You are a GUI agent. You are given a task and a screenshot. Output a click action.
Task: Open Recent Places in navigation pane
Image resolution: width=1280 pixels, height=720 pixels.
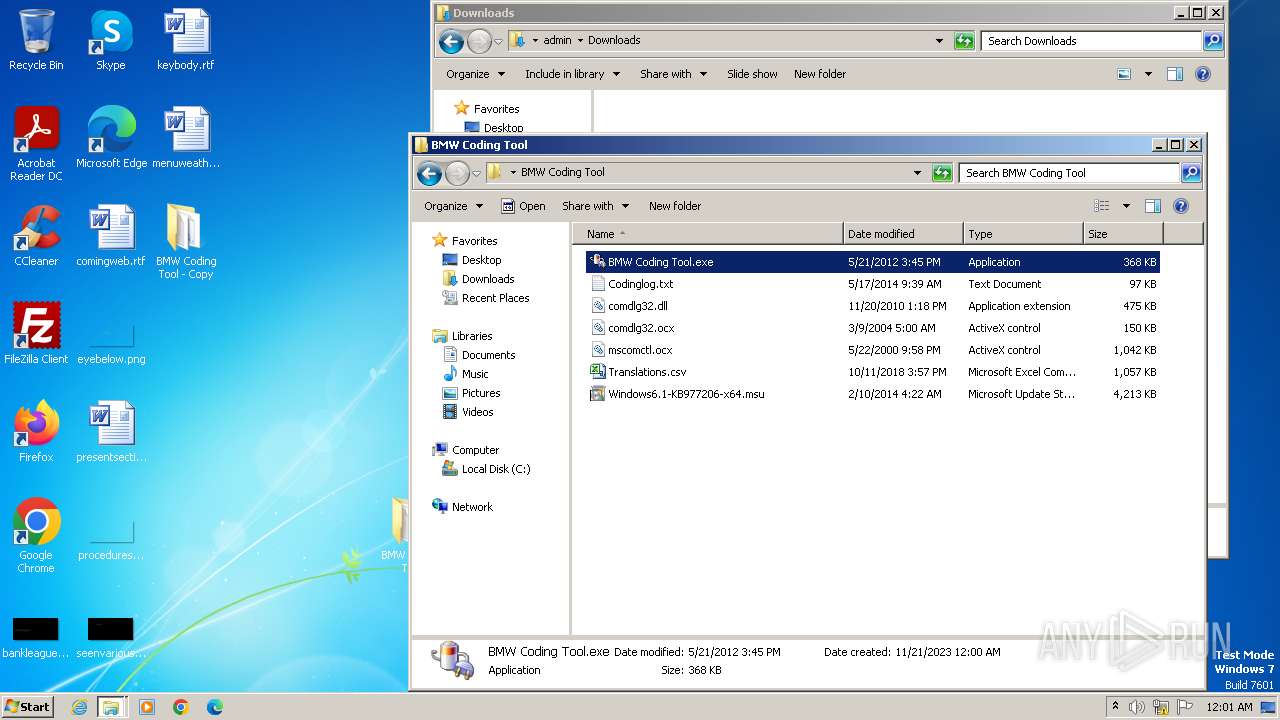(x=486, y=298)
